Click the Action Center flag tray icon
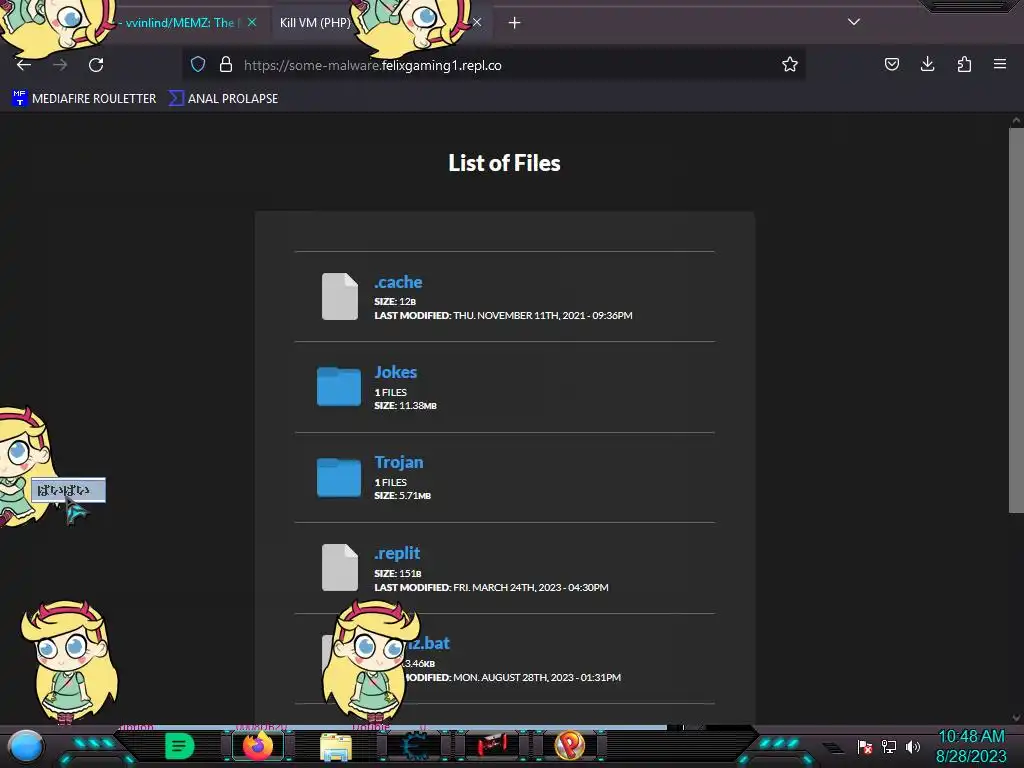Screen dimensions: 1024x768 click(865, 746)
